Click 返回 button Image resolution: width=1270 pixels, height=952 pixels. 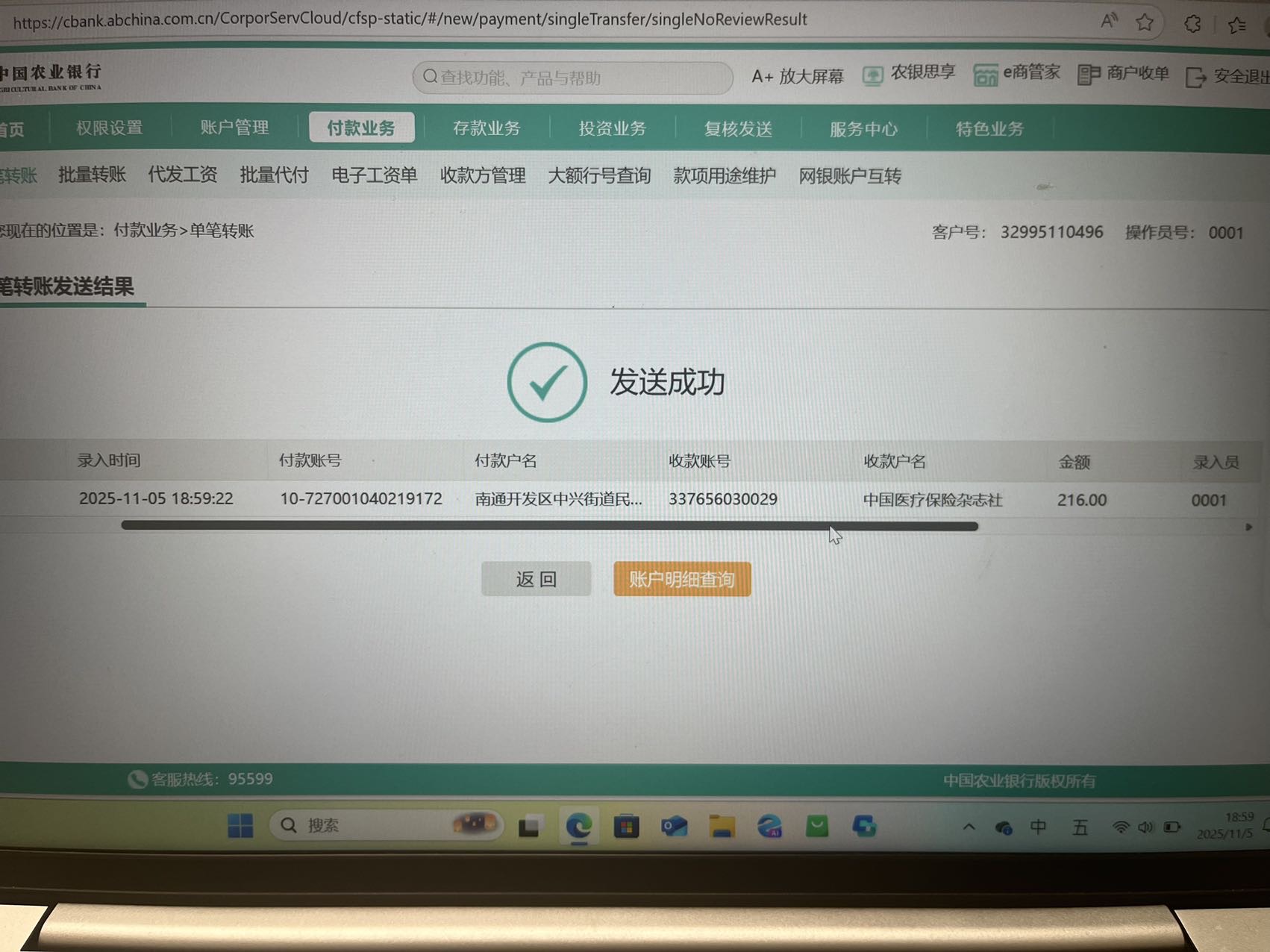(x=536, y=579)
